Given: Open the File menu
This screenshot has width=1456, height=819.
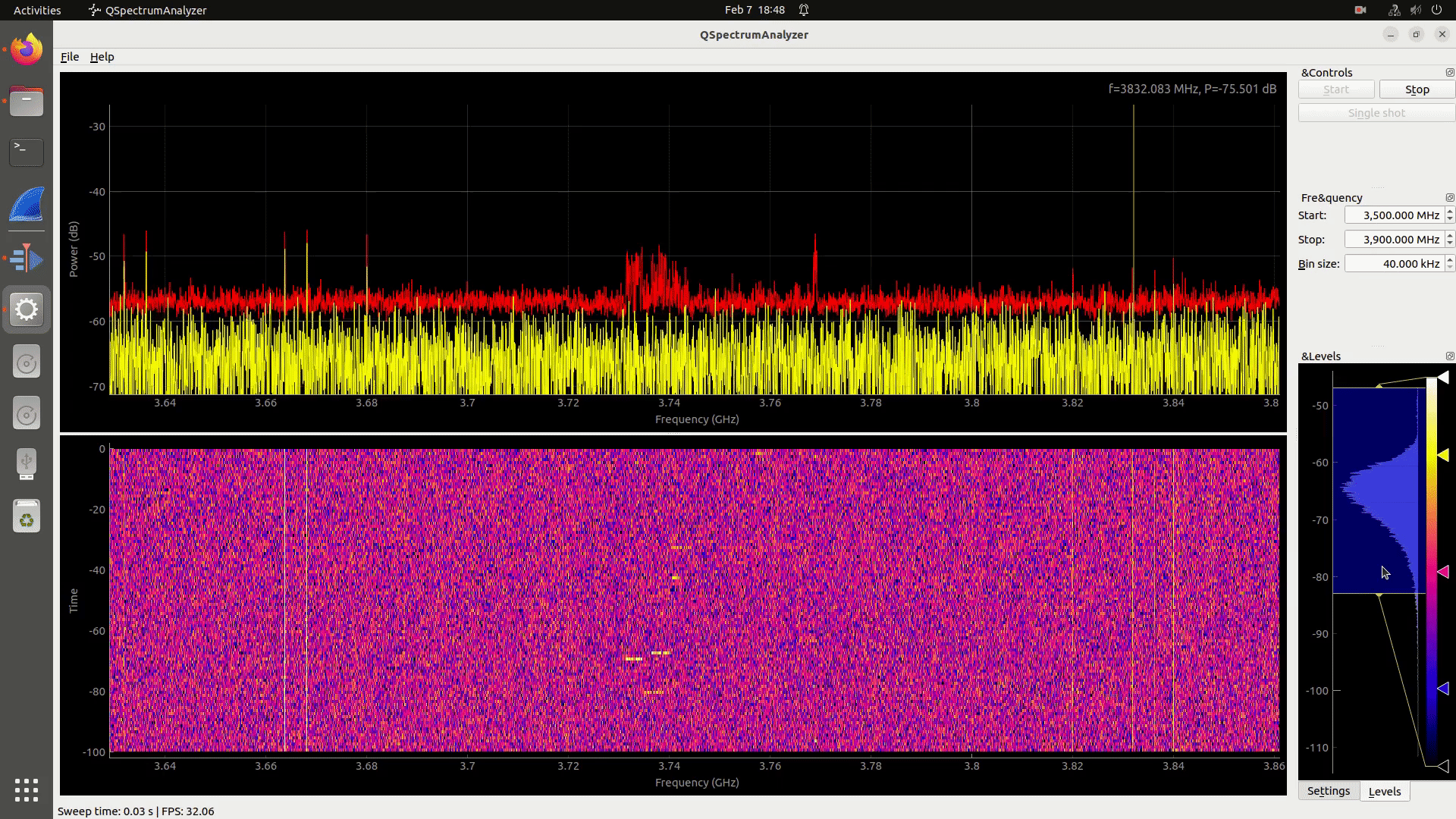Looking at the screenshot, I should coord(69,57).
